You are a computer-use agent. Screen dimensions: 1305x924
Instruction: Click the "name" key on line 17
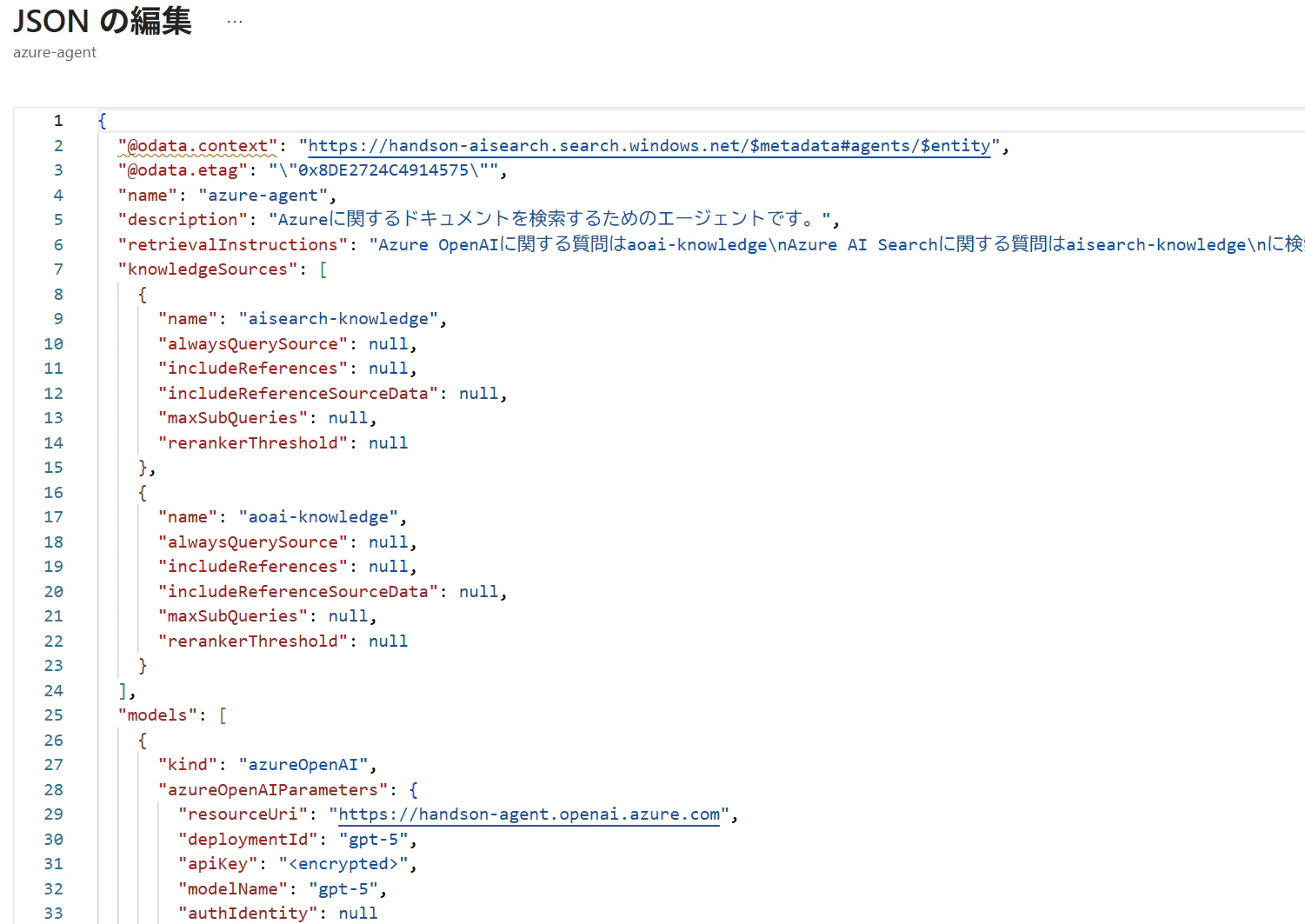(x=188, y=517)
